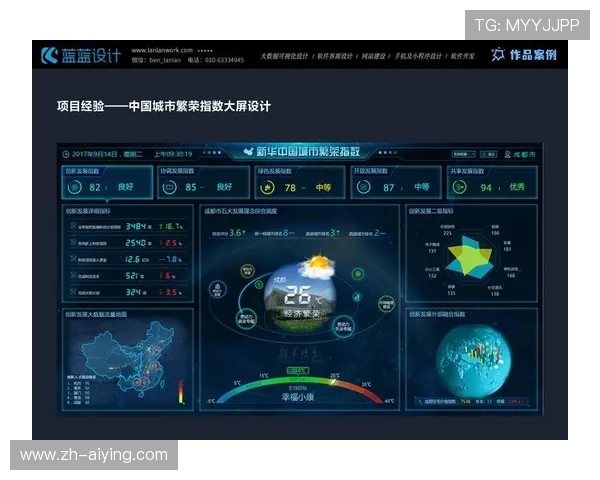Click the pointer on the temperature arc gauge
Viewport: 600px width, 480px height.
tap(333, 382)
